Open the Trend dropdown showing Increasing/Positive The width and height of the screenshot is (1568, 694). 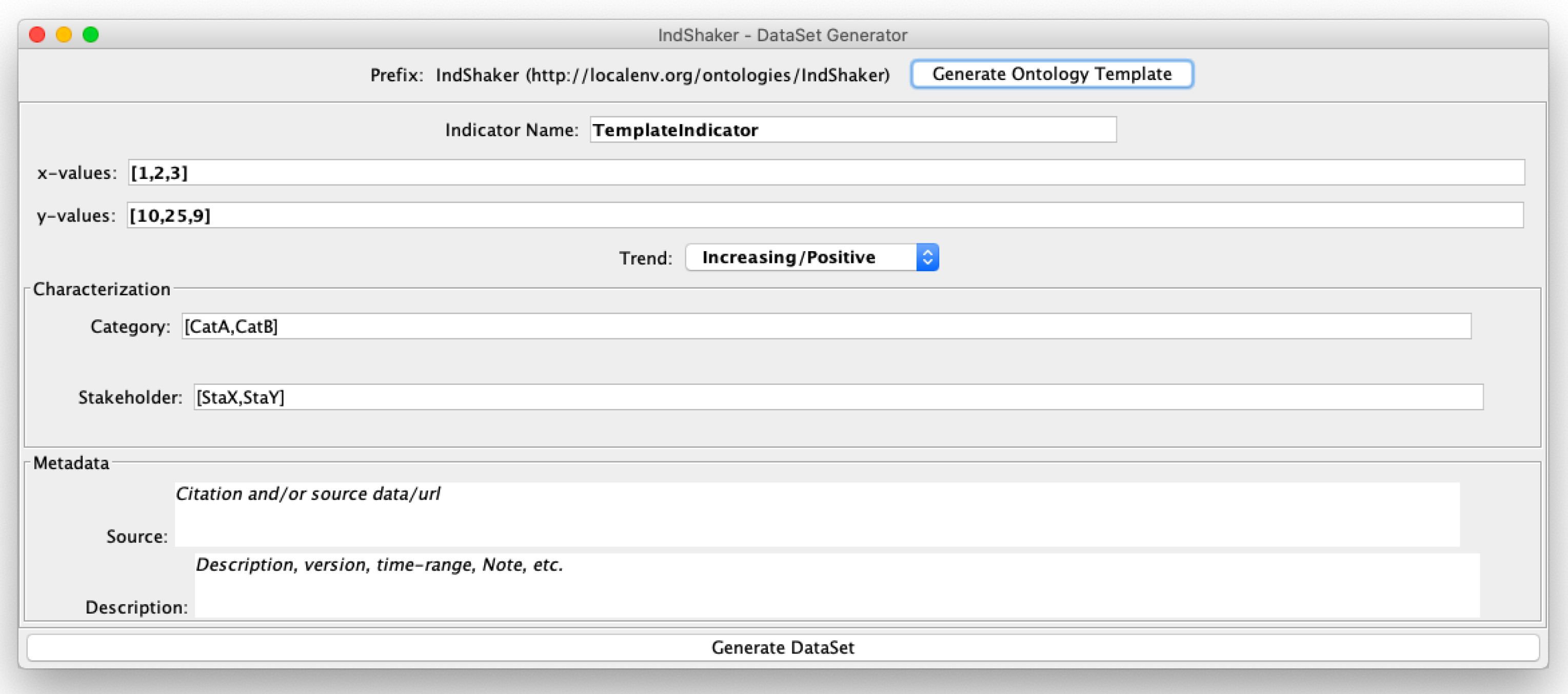pos(800,257)
